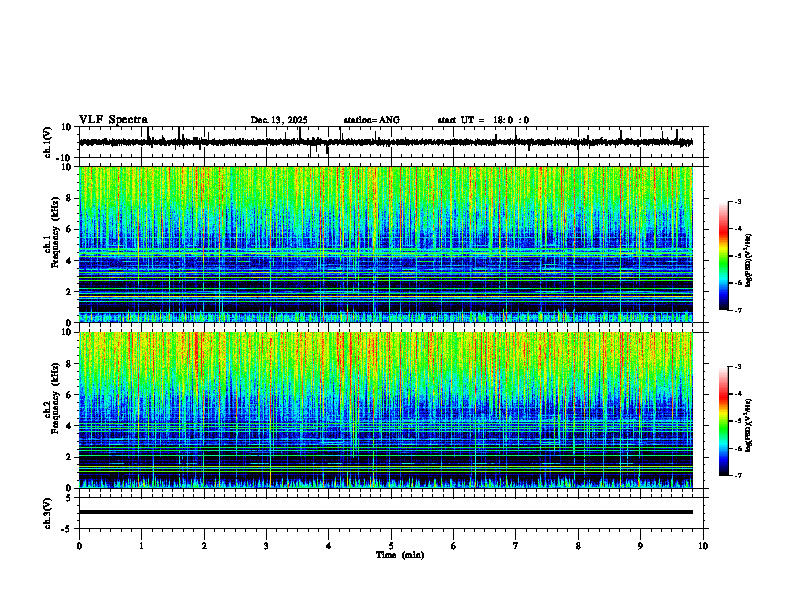792x612 pixels.
Task: Click the 'start UT = 18:0 :0' text
Action: (x=483, y=120)
